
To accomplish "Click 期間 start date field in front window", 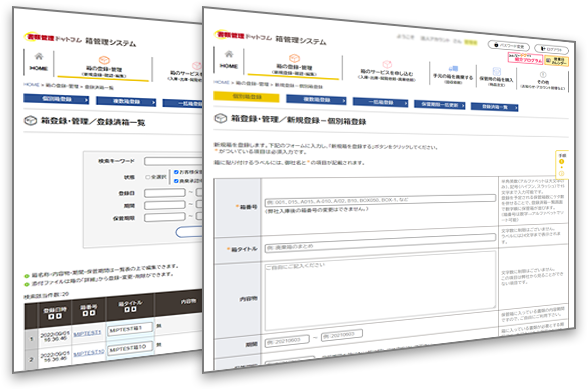I will 287,340.
